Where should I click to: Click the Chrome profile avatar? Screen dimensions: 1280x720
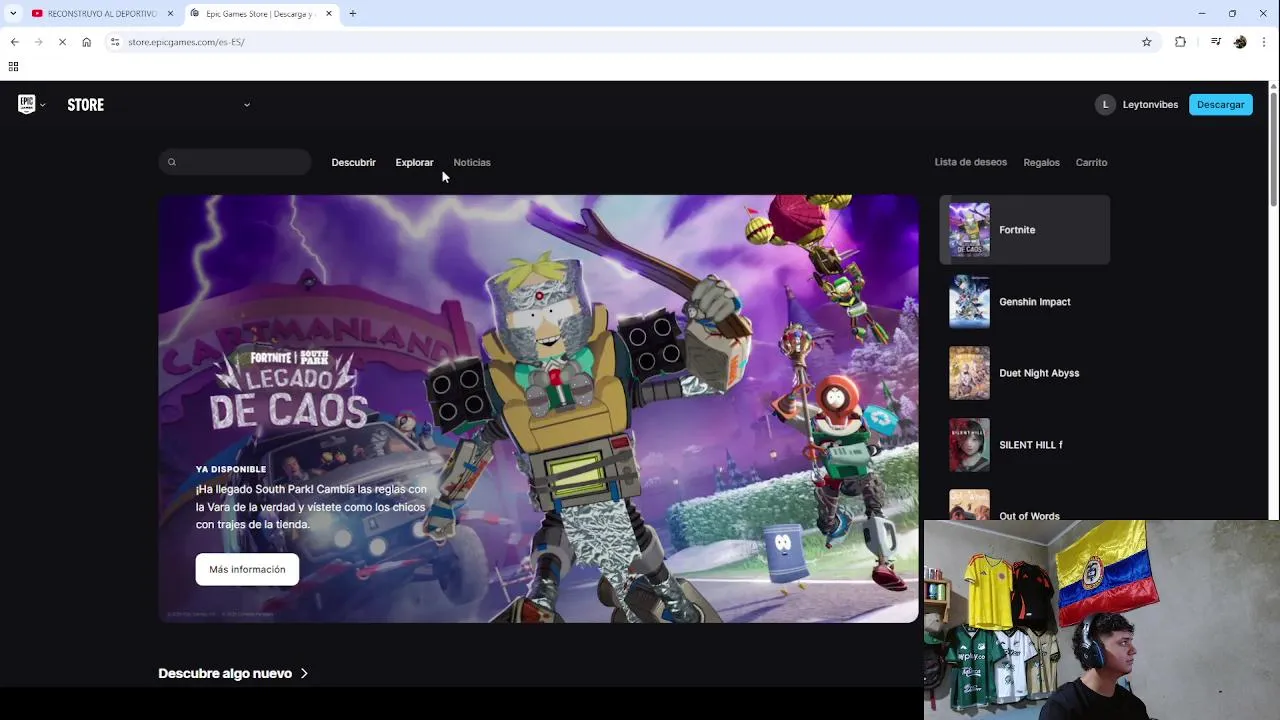pyautogui.click(x=1240, y=42)
